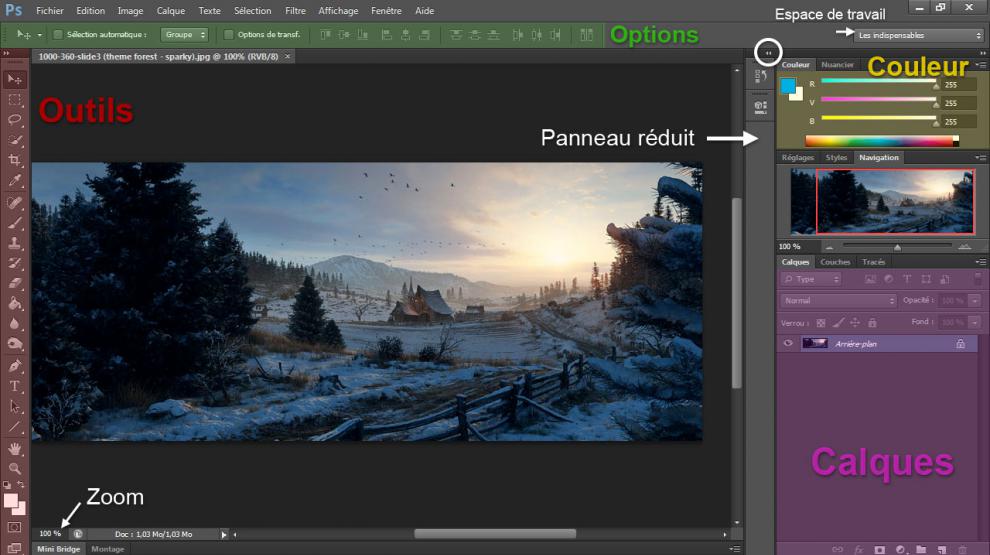
Task: Open the Couleur panel flyout menu
Action: 981,64
